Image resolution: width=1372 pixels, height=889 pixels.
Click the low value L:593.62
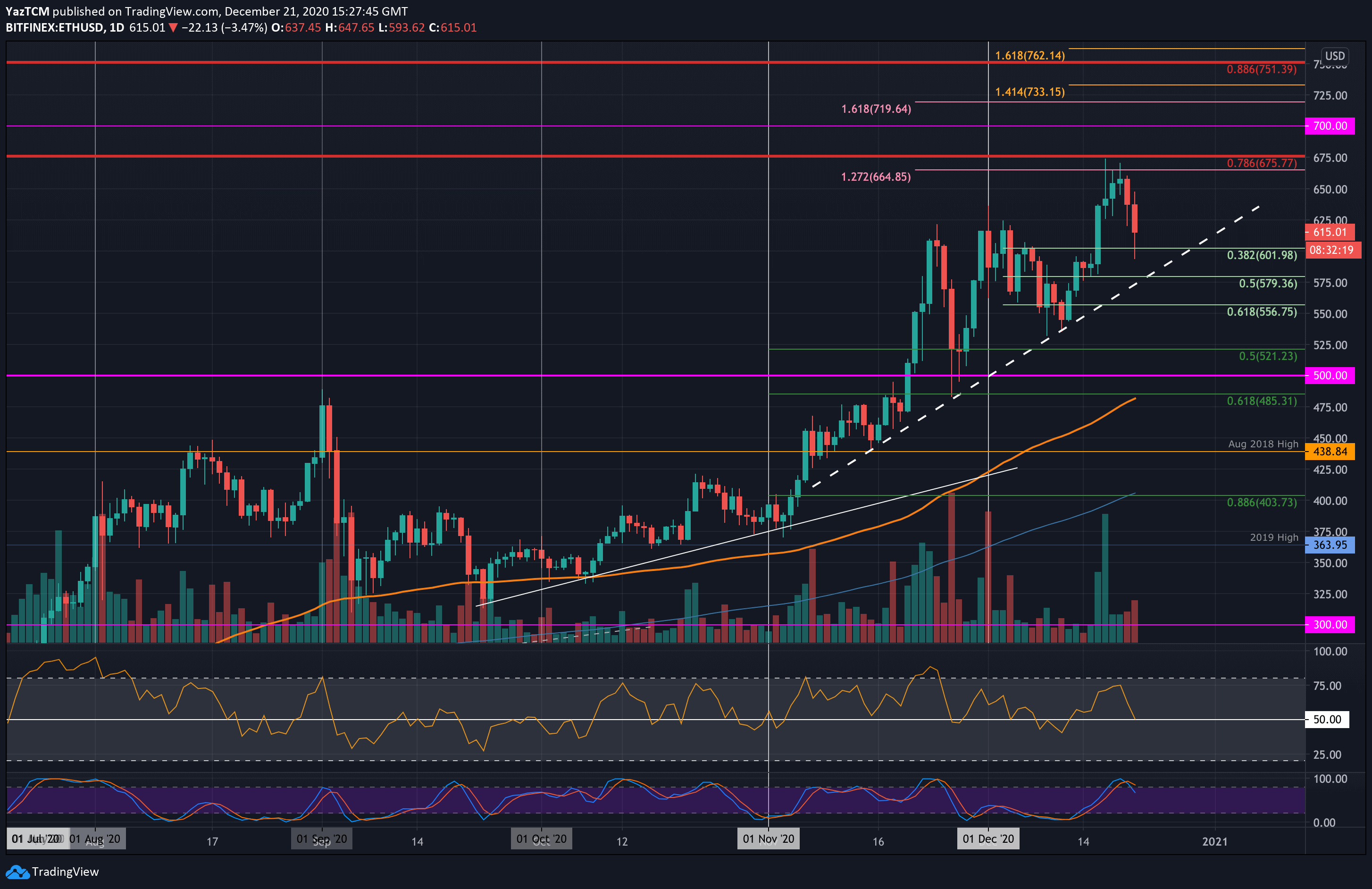click(x=401, y=28)
